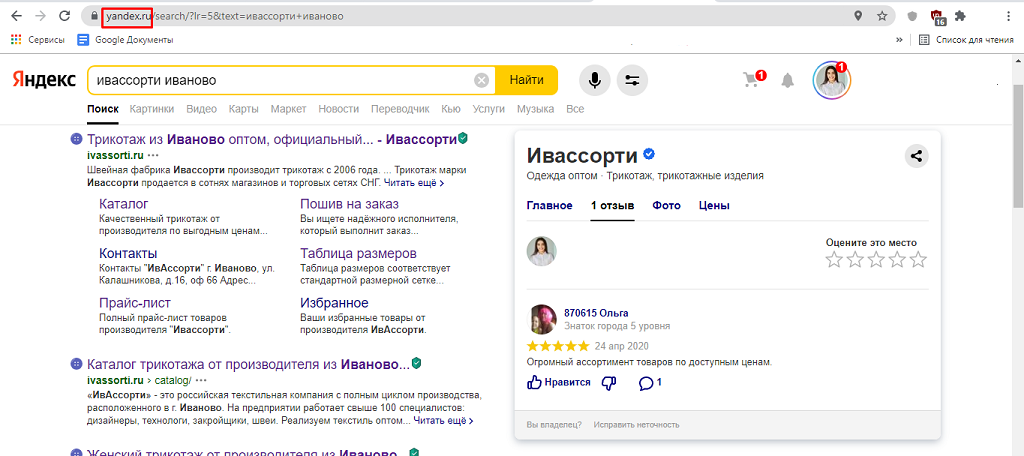Click the microphone voice search icon
Image resolution: width=1024 pixels, height=456 pixels.
click(594, 80)
